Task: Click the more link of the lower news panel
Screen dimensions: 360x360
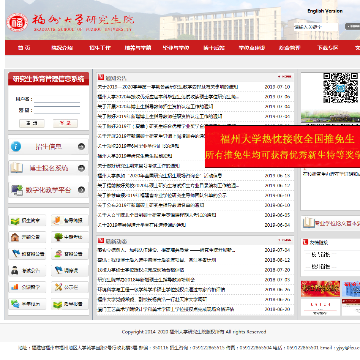Action: pos(284,240)
